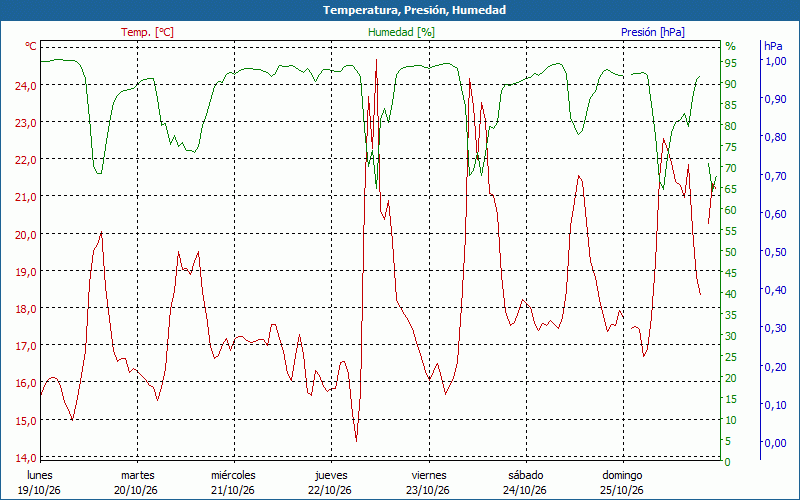Screen dimensions: 800x500
Task: Click the 16,0 temperature axis value
Action: point(26,384)
